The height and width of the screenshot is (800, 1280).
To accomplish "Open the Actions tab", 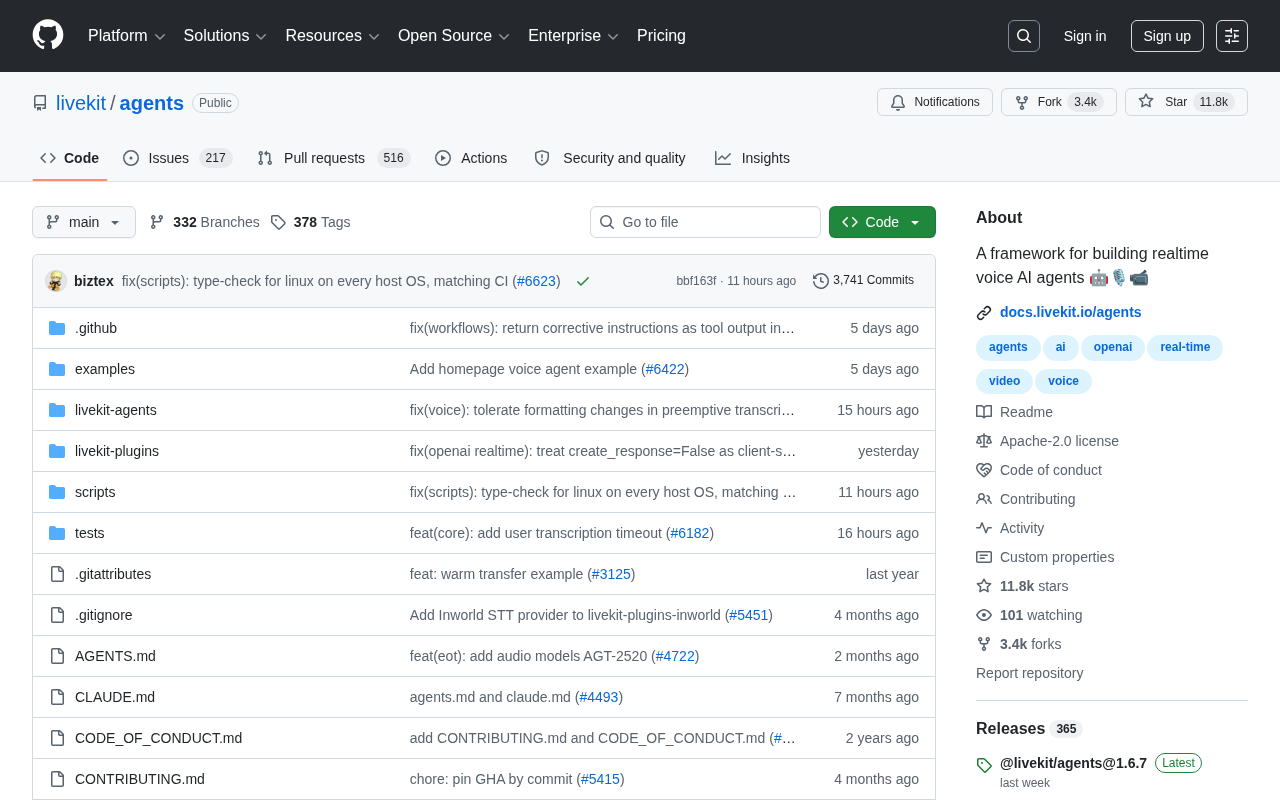I will tap(471, 158).
